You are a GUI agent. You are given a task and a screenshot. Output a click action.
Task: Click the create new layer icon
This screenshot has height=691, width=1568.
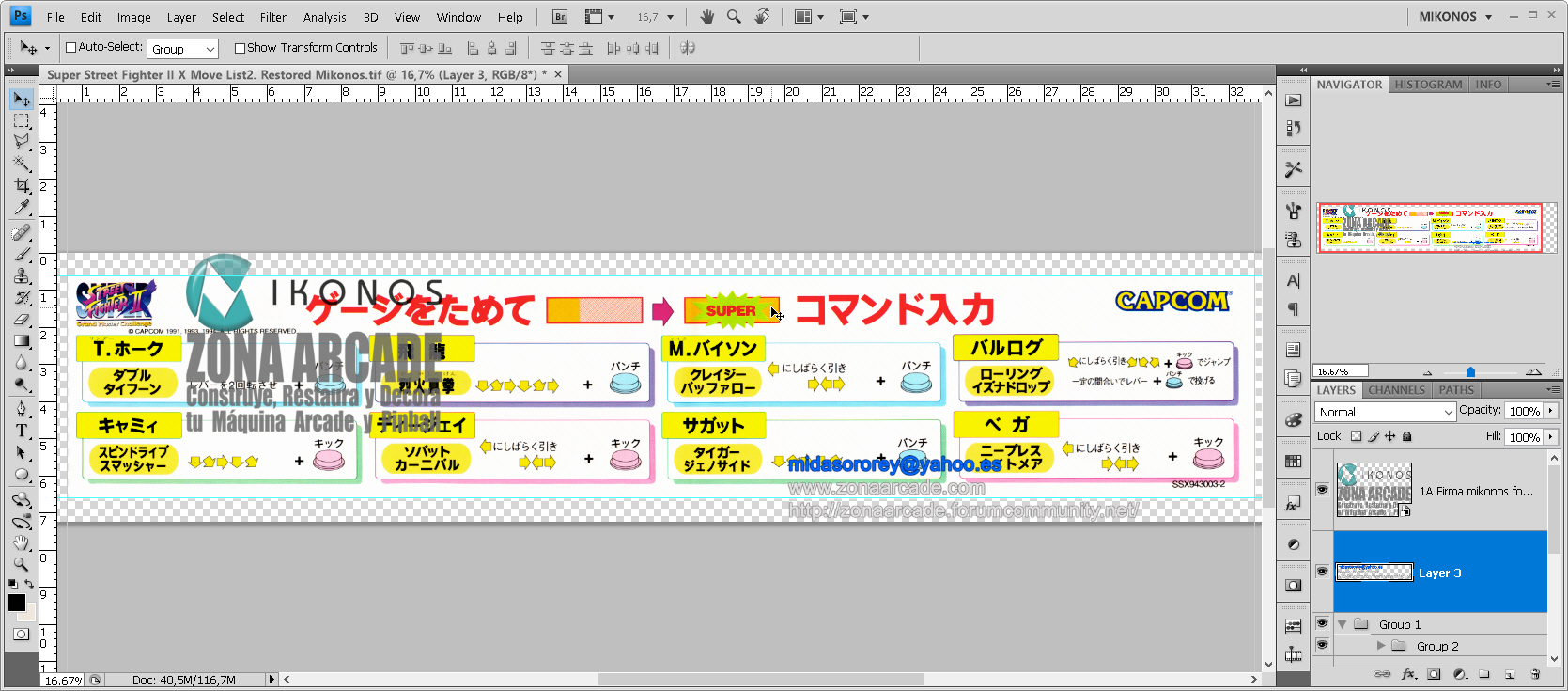click(1510, 674)
